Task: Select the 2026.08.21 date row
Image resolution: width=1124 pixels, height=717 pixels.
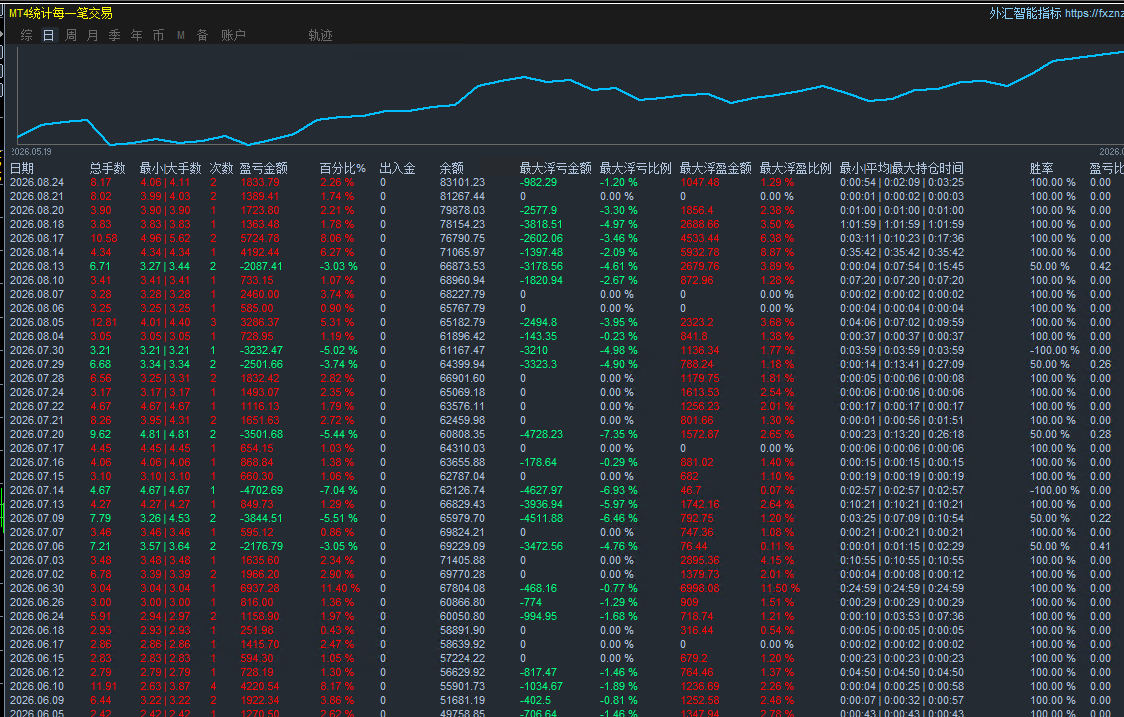Action: click(37, 196)
